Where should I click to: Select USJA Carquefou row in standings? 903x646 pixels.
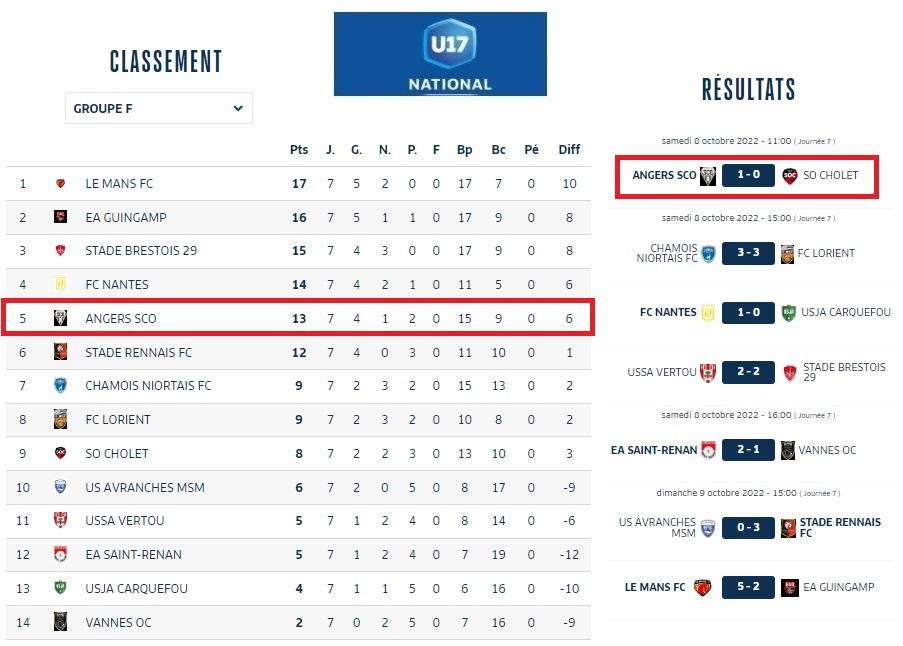tap(300, 588)
